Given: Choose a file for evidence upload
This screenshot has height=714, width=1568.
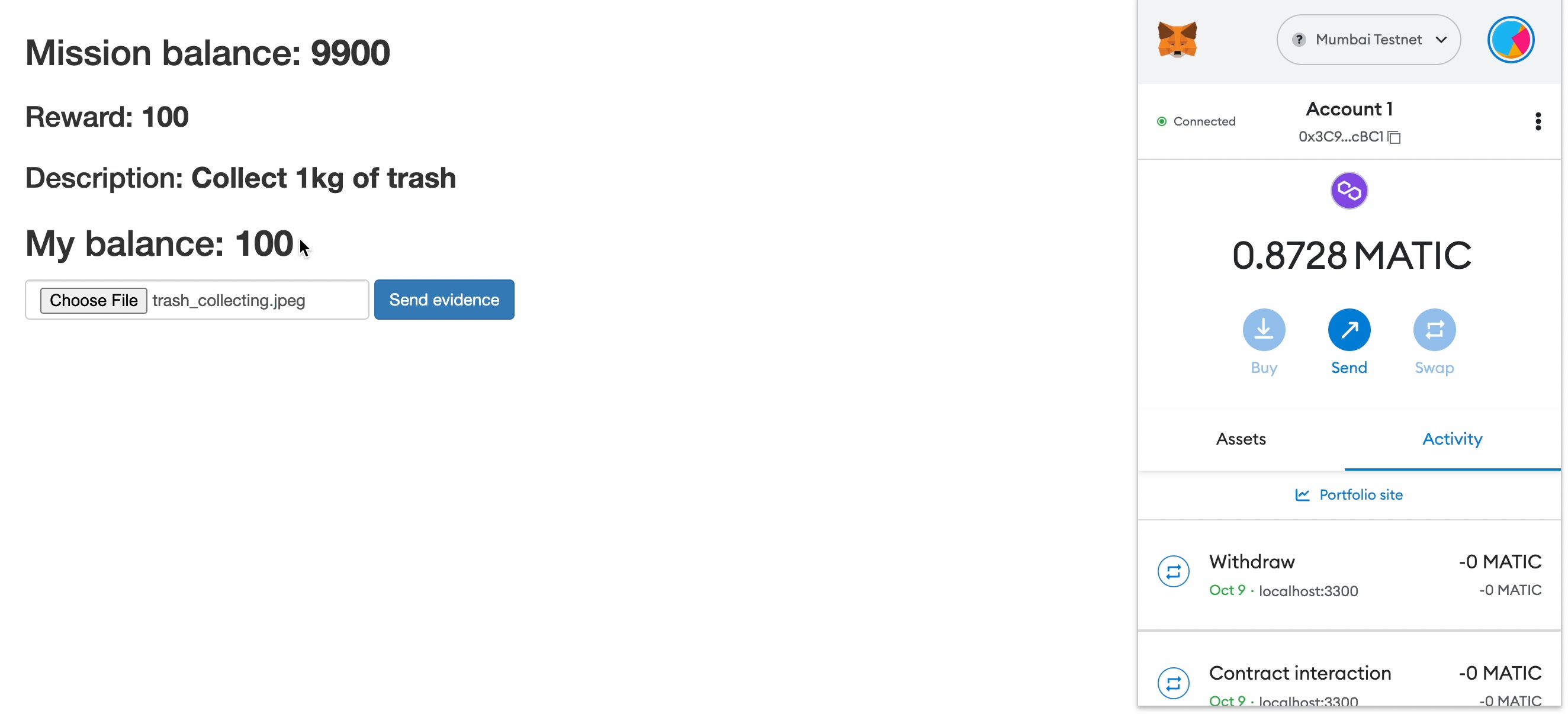Looking at the screenshot, I should 92,299.
